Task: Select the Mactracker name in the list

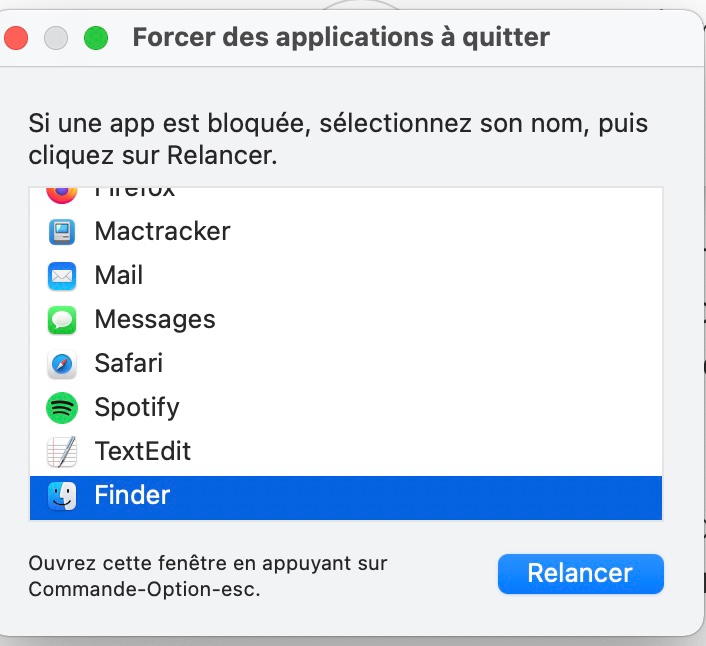Action: [x=162, y=232]
